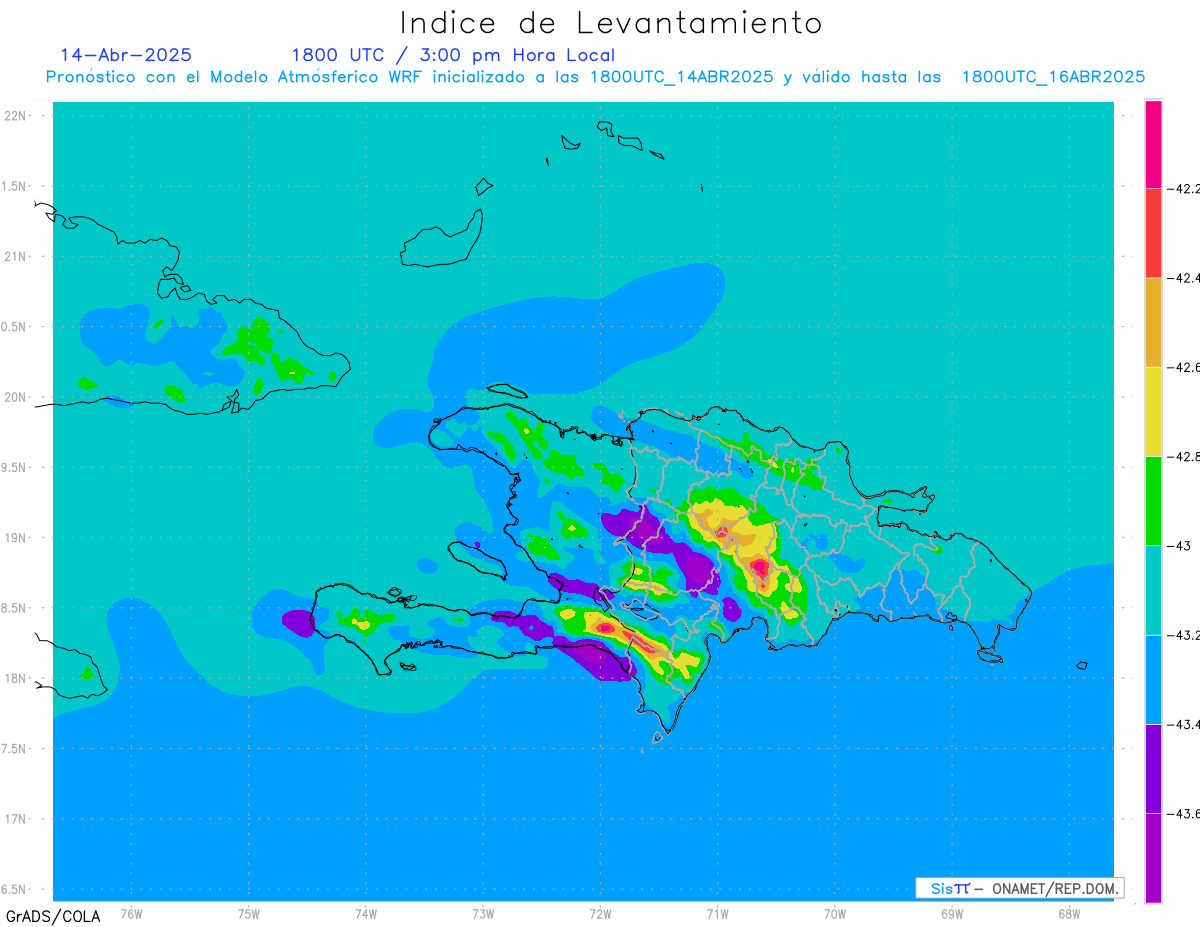Choose the green legend swatch below -42.8

(x=1153, y=500)
